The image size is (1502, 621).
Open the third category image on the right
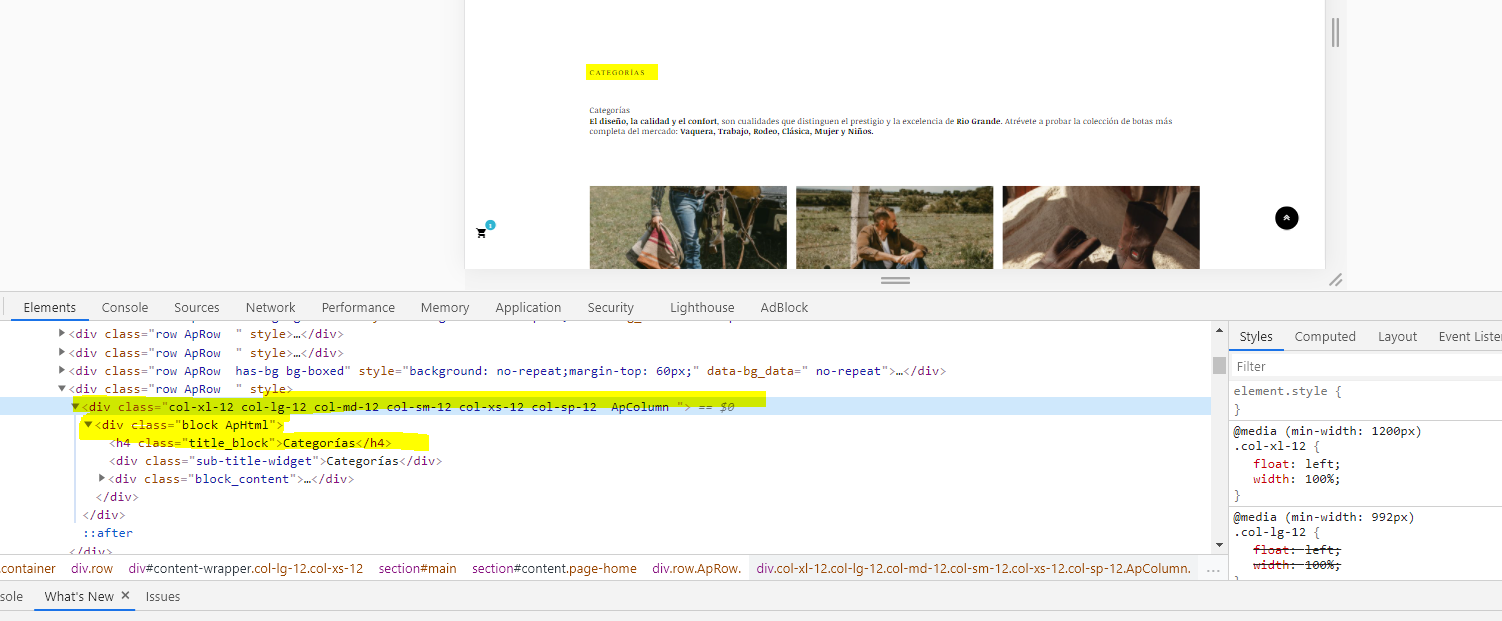[1101, 227]
